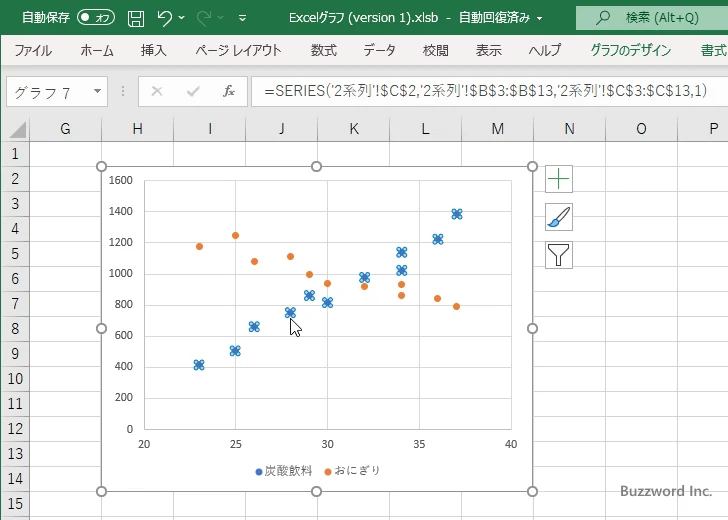This screenshot has height=520, width=728.
Task: Open the ページ レイアウト tab
Action: tap(238, 50)
